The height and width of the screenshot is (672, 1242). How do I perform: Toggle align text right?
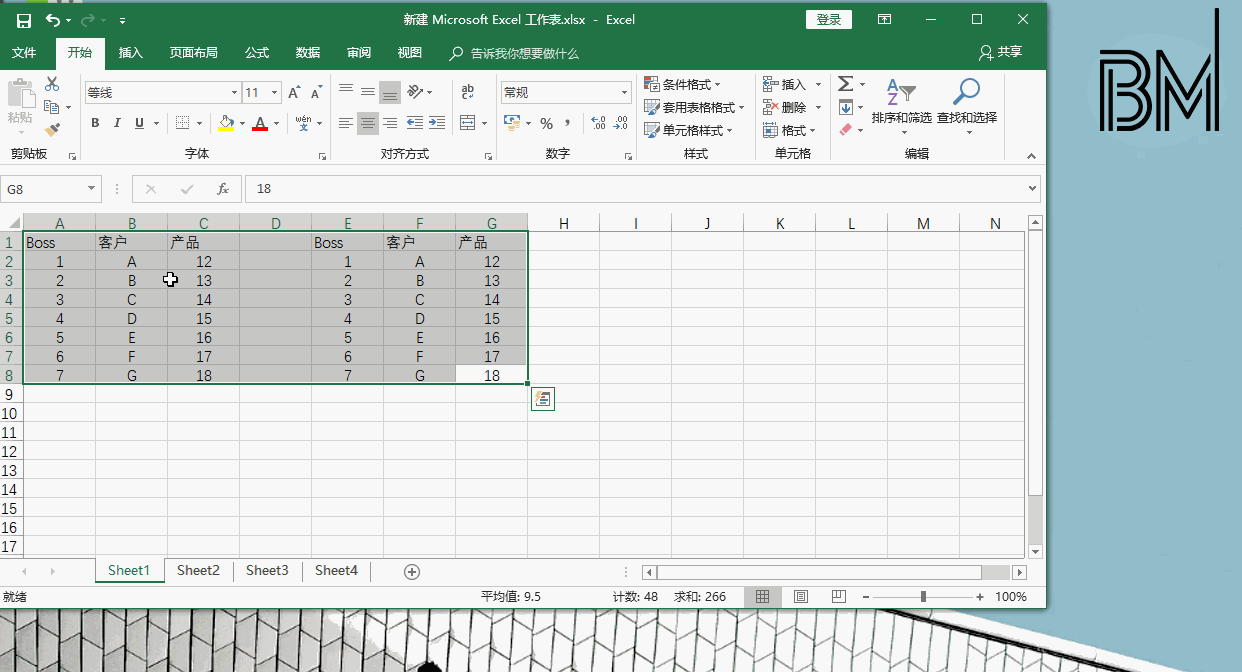click(x=390, y=123)
